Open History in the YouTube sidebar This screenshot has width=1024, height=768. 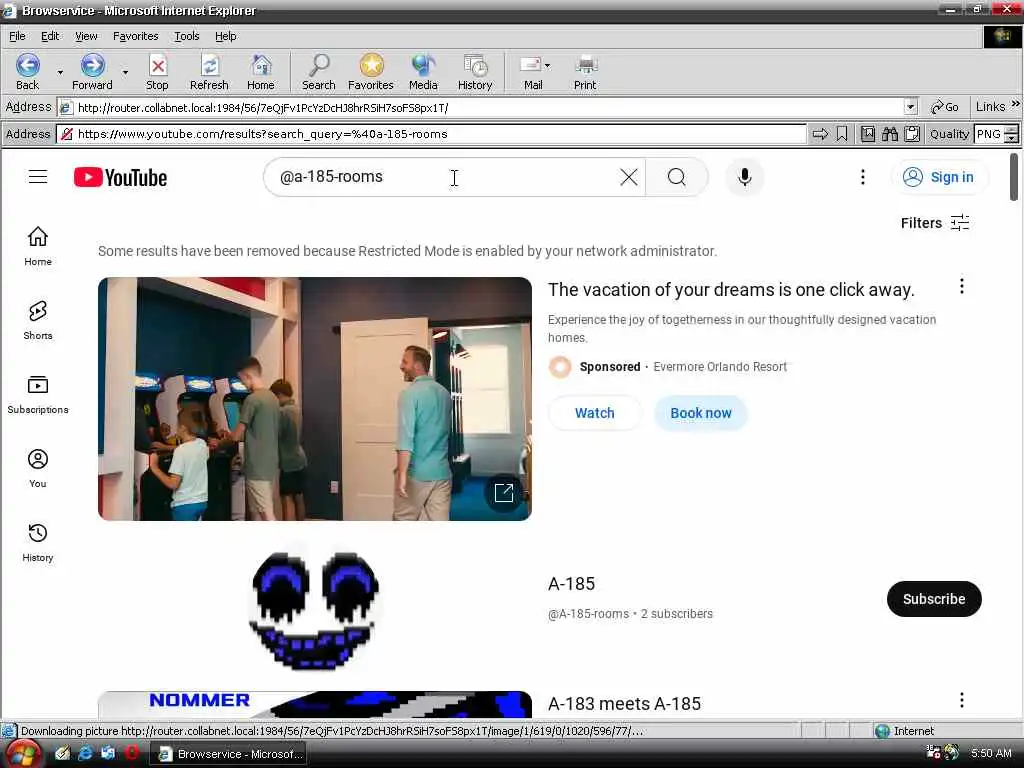38,543
